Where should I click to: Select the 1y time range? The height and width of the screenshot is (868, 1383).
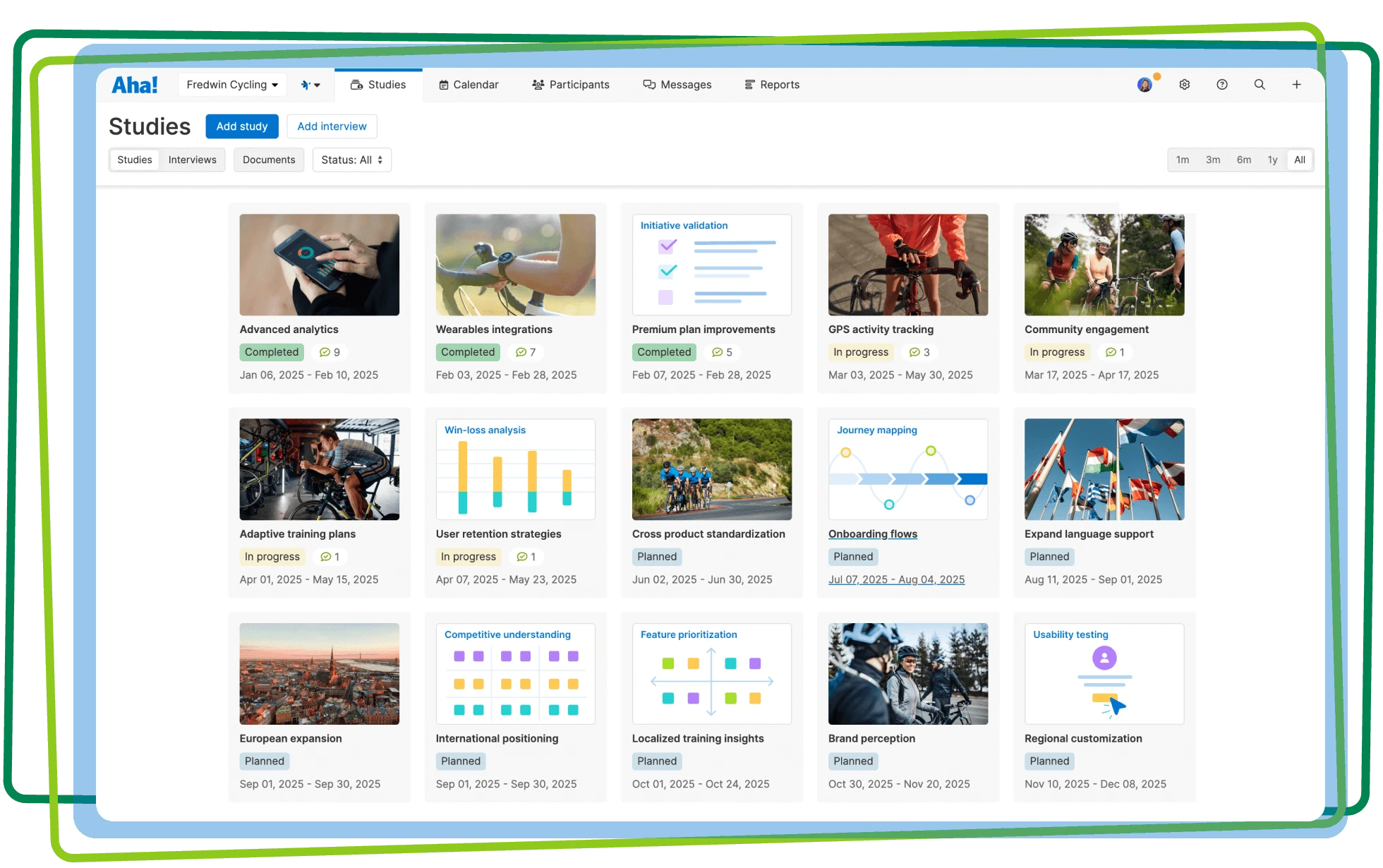pos(1272,159)
